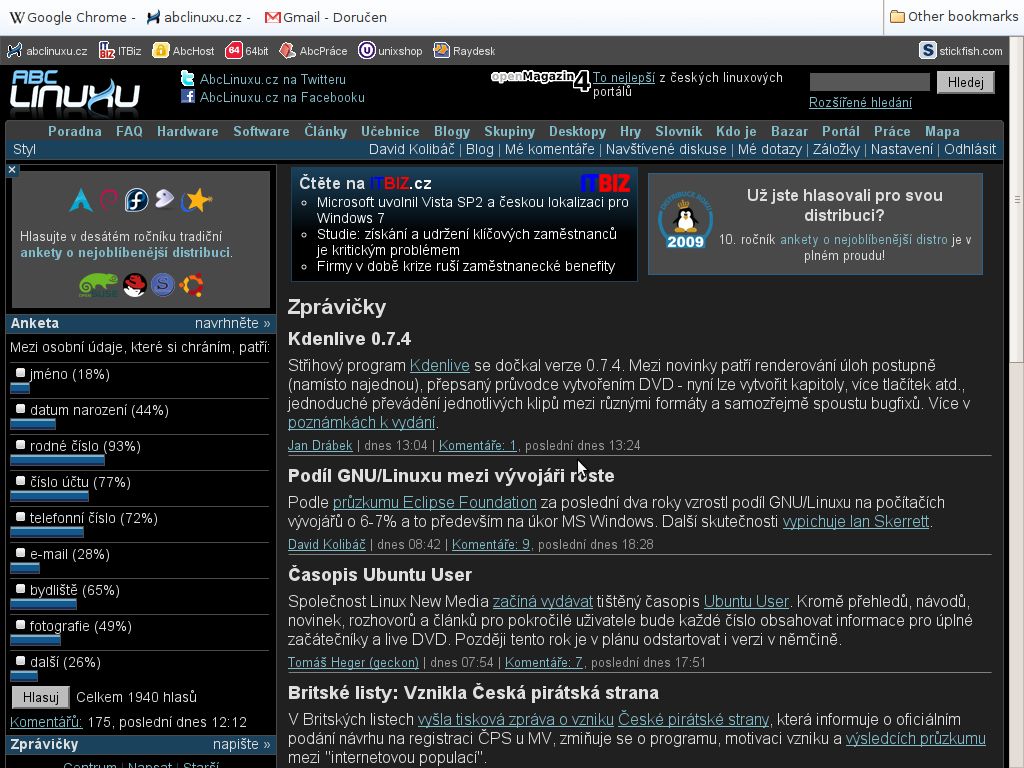Click the Hledej search button
Image resolution: width=1024 pixels, height=768 pixels.
[965, 82]
